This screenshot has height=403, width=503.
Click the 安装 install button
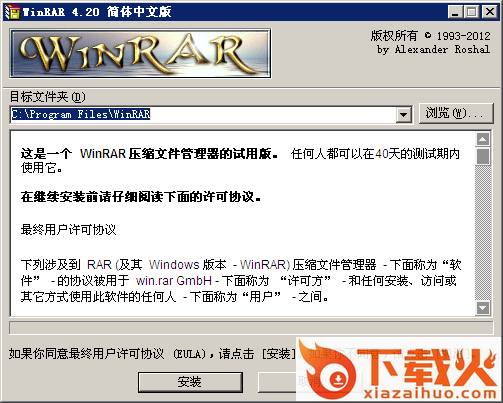[x=190, y=382]
